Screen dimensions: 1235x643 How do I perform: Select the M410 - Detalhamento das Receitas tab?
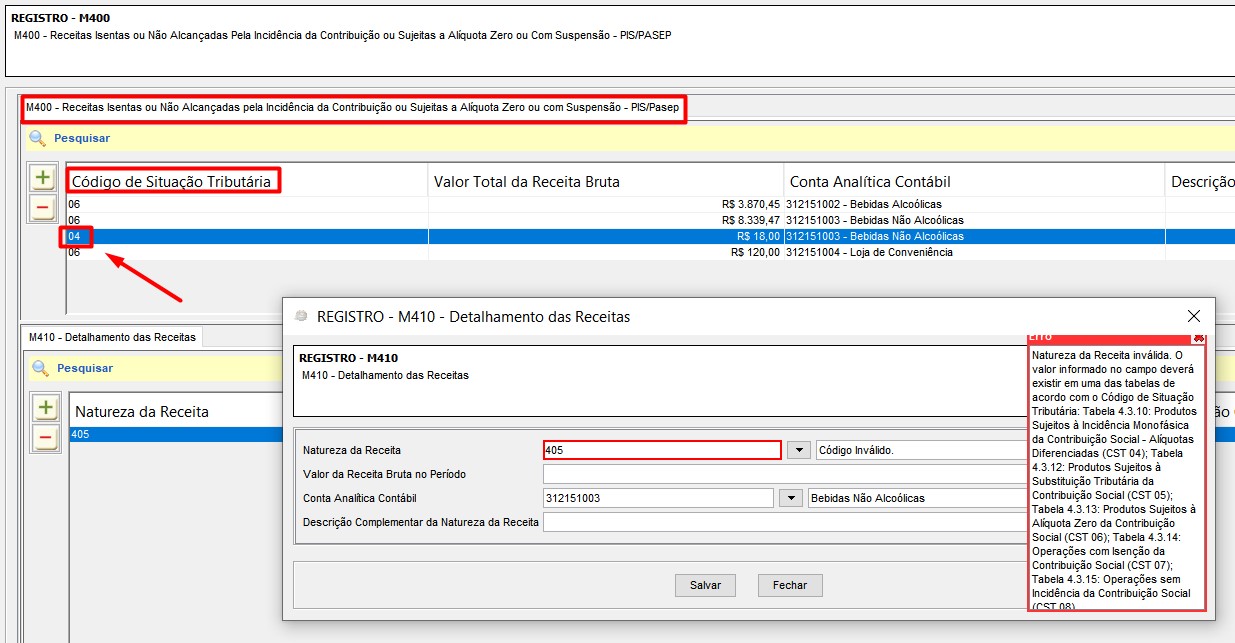[x=112, y=337]
